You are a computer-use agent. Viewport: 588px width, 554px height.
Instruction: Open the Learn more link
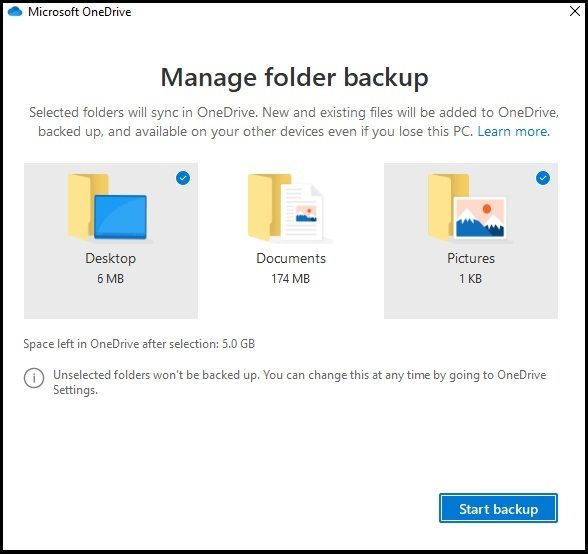[513, 131]
